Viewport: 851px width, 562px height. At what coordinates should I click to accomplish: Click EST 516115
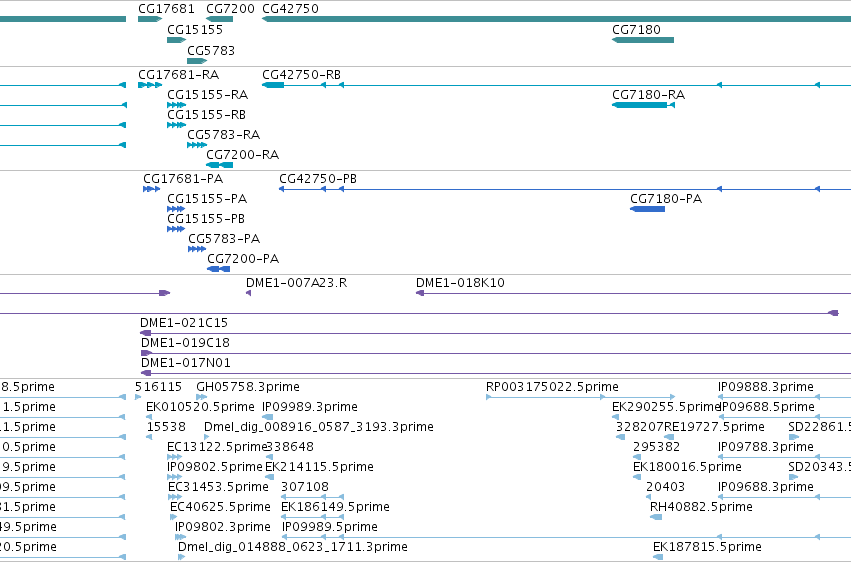pos(138,397)
